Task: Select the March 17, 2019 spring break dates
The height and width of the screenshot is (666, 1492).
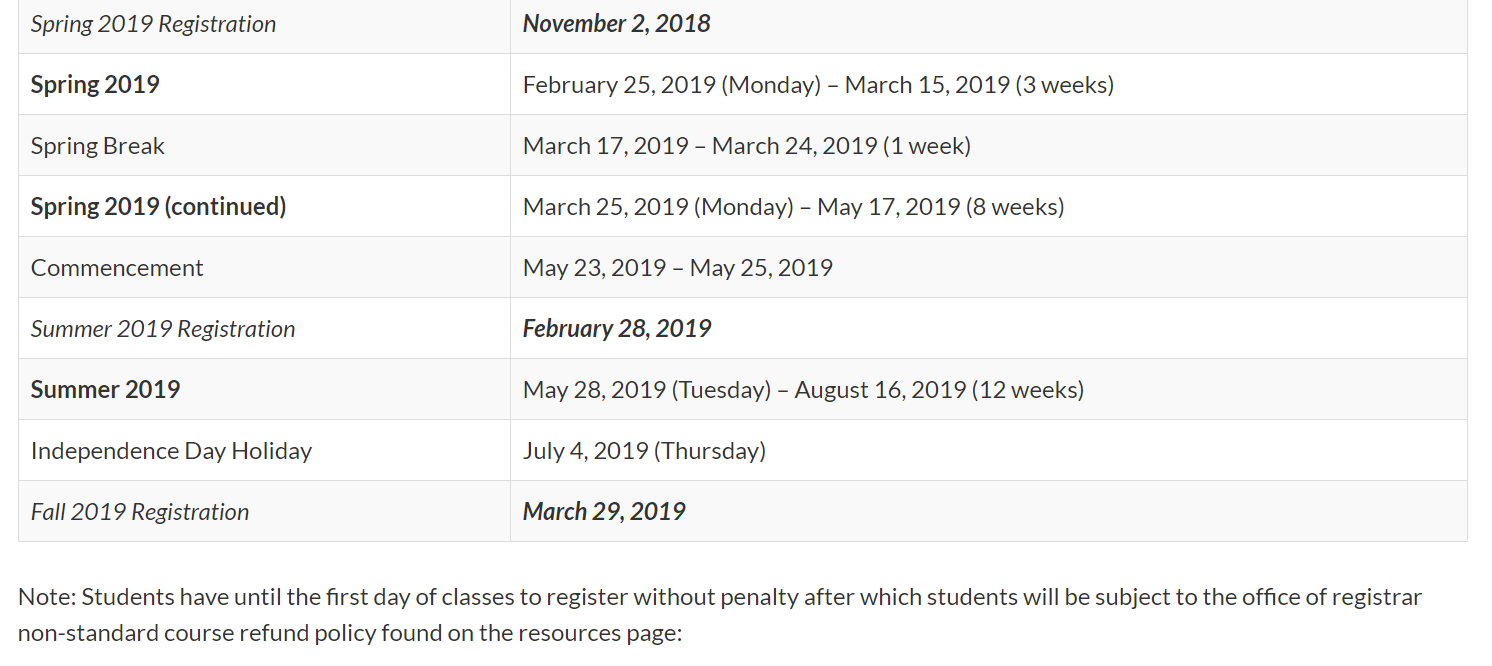Action: (746, 146)
